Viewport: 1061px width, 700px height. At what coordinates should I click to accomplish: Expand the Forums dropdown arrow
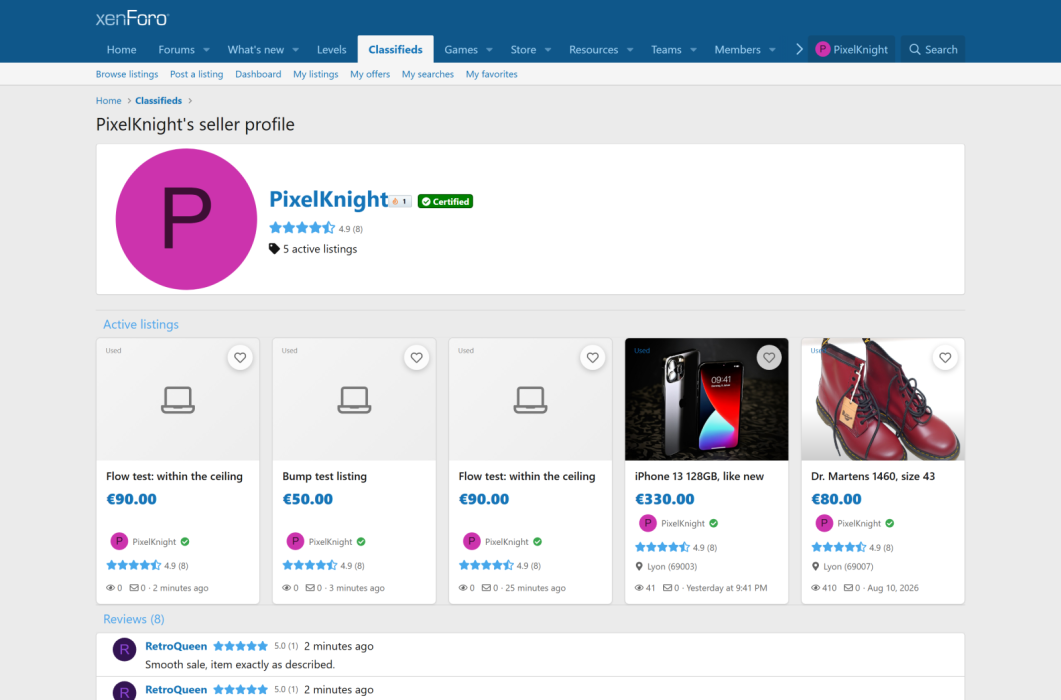pos(206,49)
